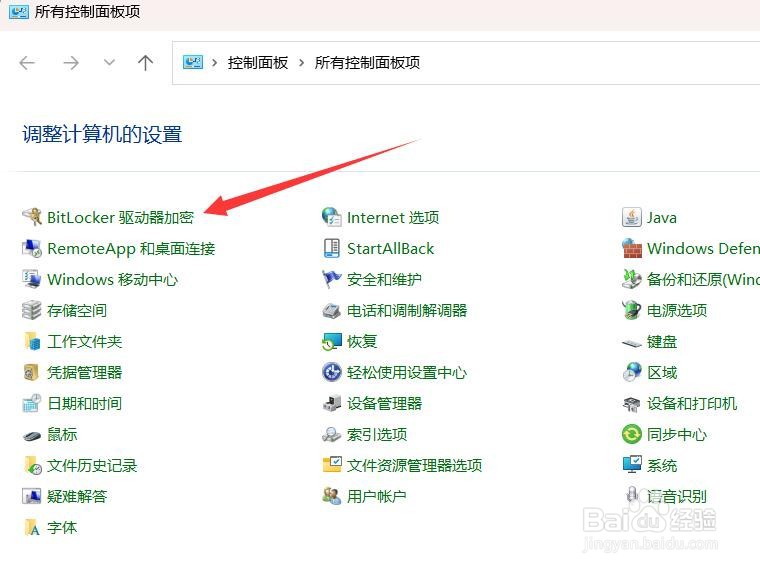
Task: Click the 存储空间 drives icon
Action: tap(32, 310)
